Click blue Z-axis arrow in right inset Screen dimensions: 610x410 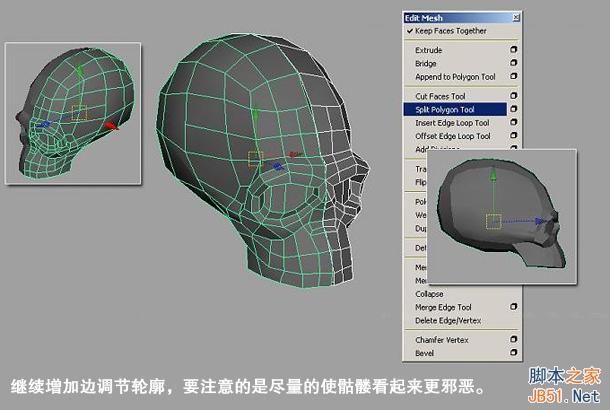point(541,221)
